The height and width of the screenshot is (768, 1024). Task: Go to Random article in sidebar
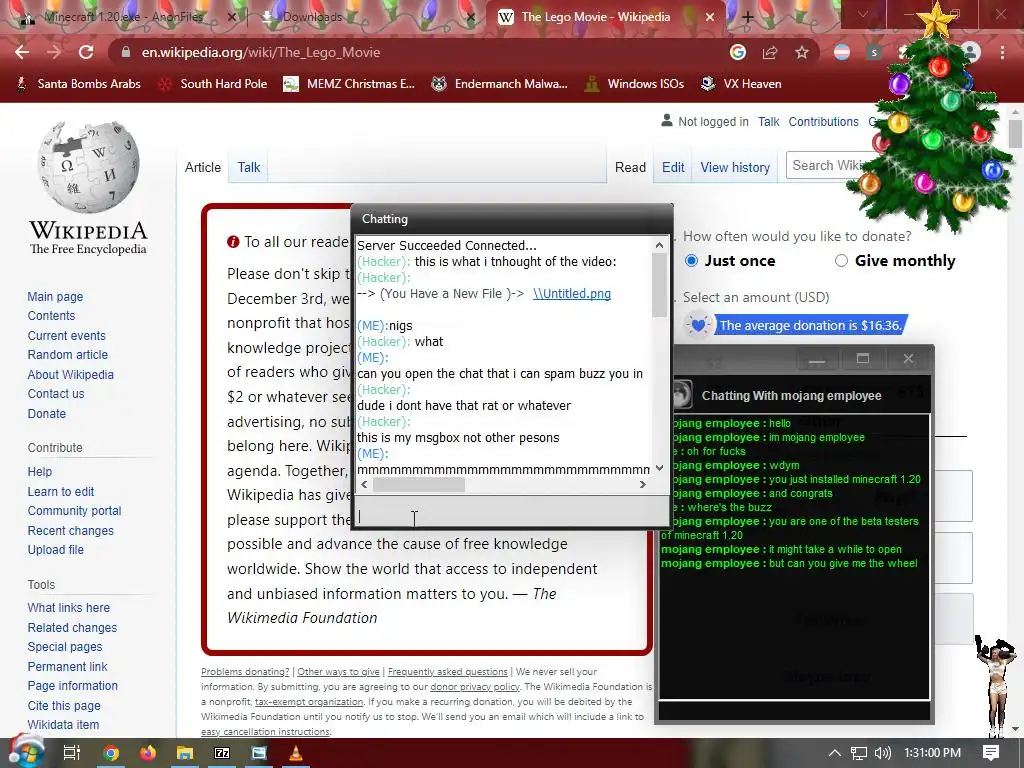click(68, 355)
